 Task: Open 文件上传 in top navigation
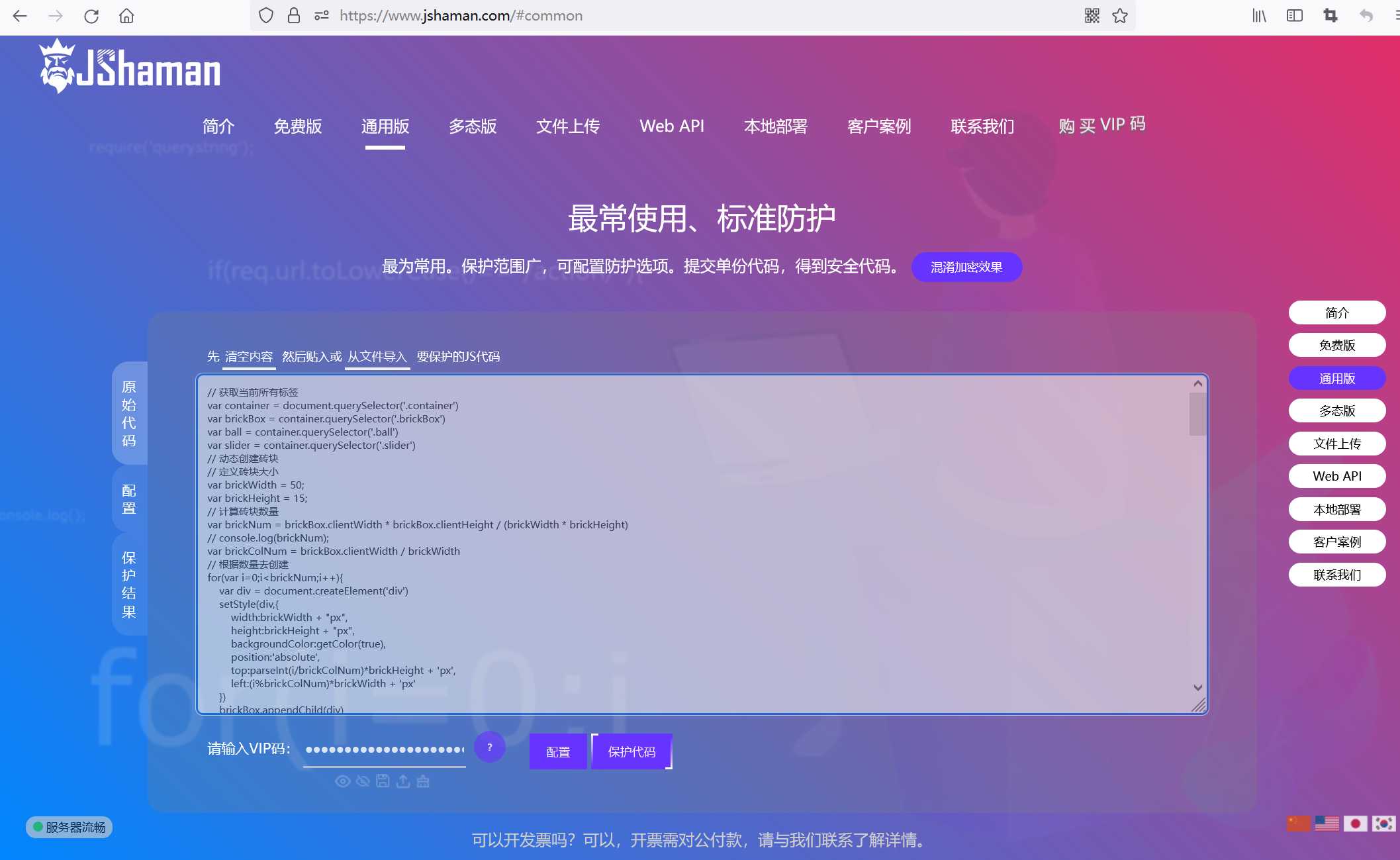coord(568,126)
